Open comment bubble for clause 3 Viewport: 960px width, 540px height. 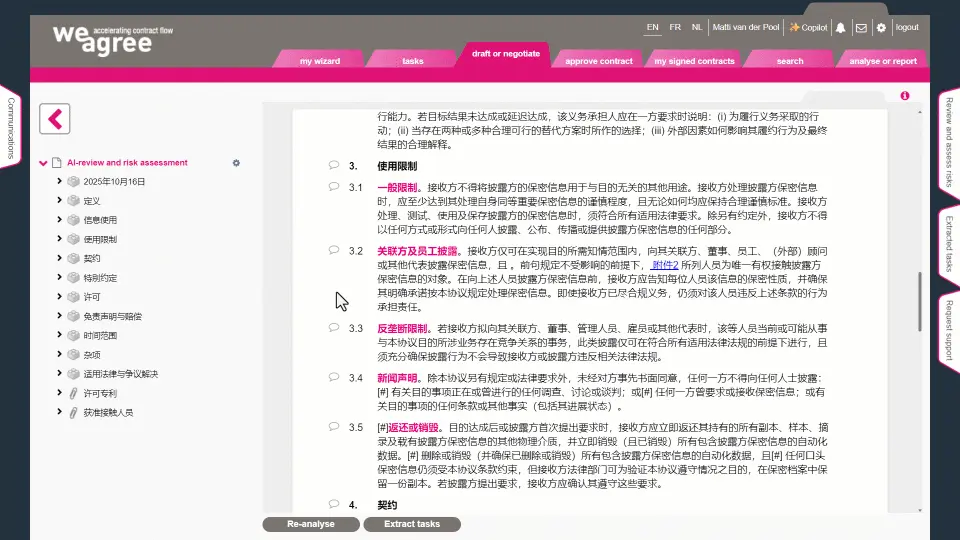pos(334,165)
